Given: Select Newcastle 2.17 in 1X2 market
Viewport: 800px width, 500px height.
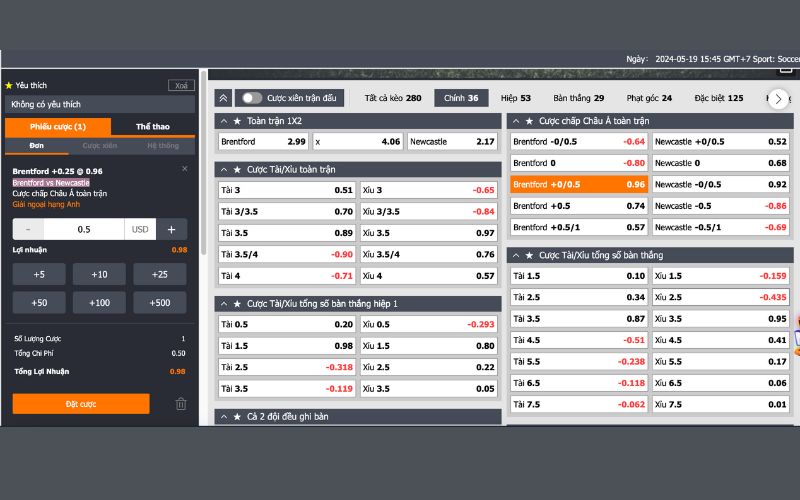Looking at the screenshot, I should (453, 142).
